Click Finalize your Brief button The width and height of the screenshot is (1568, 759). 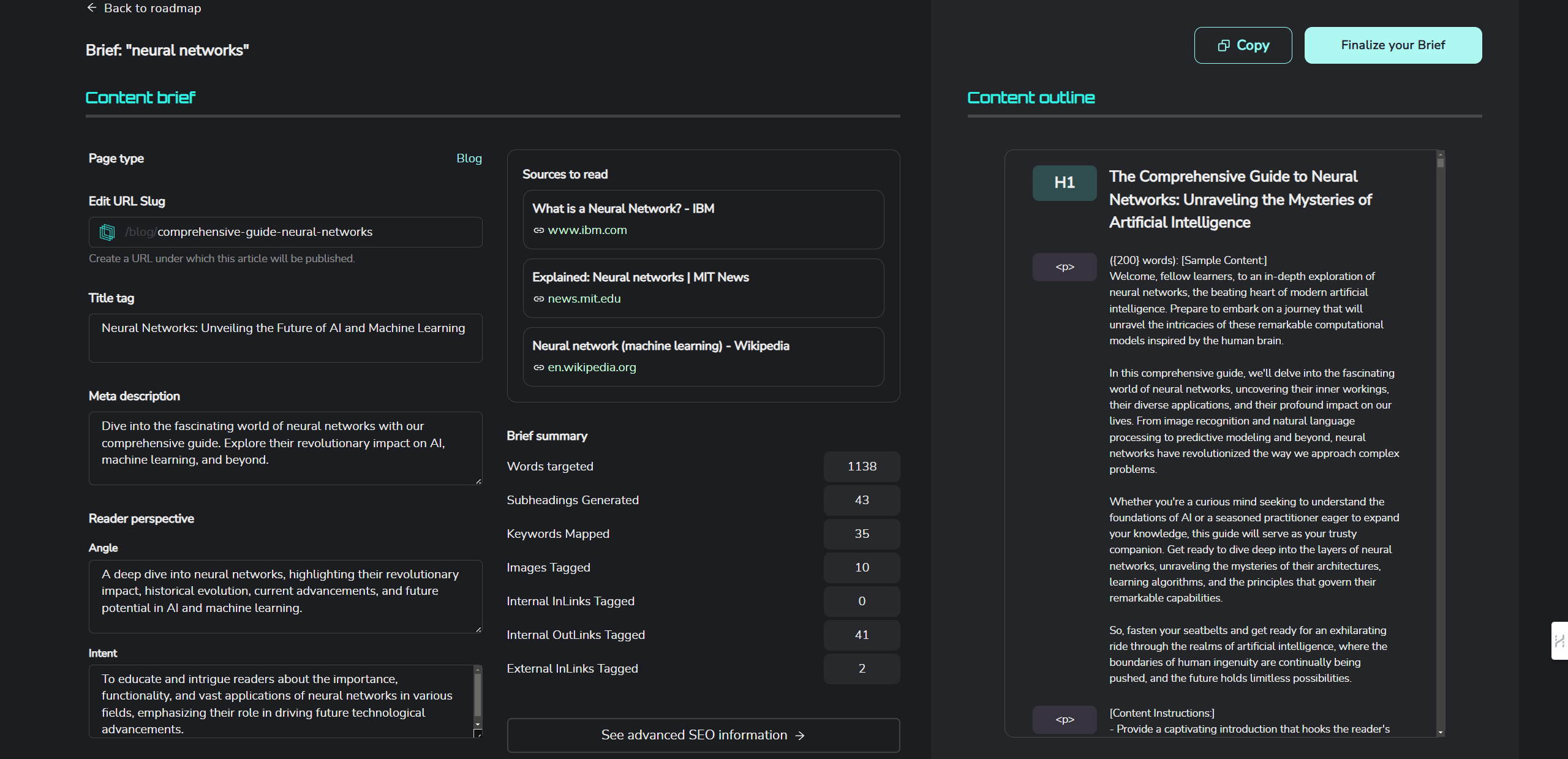(x=1393, y=45)
